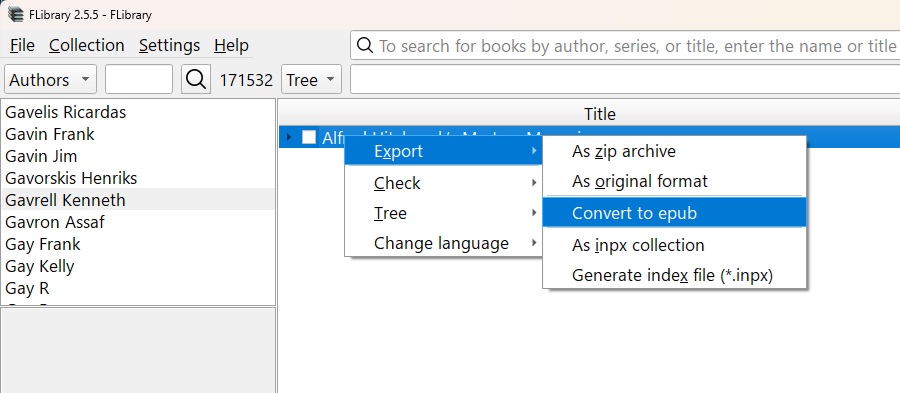Viewport: 900px width, 393px height.
Task: Choose As original format export option
Action: tap(674, 181)
